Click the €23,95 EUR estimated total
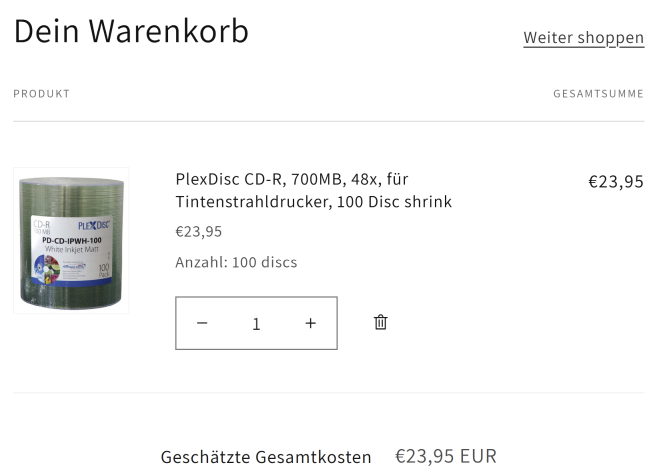Screen dimensions: 651x467 446,456
